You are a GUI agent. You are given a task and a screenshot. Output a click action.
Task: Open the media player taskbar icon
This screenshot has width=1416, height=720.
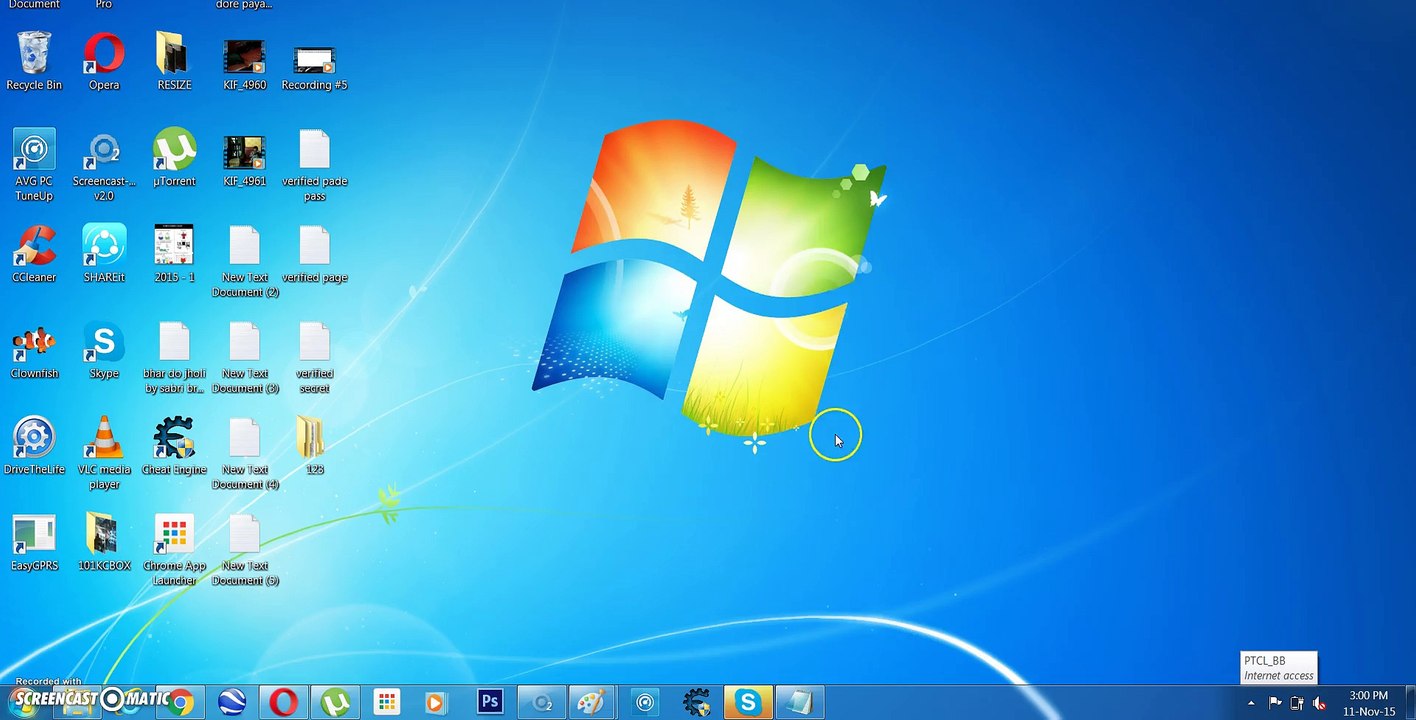pyautogui.click(x=435, y=703)
